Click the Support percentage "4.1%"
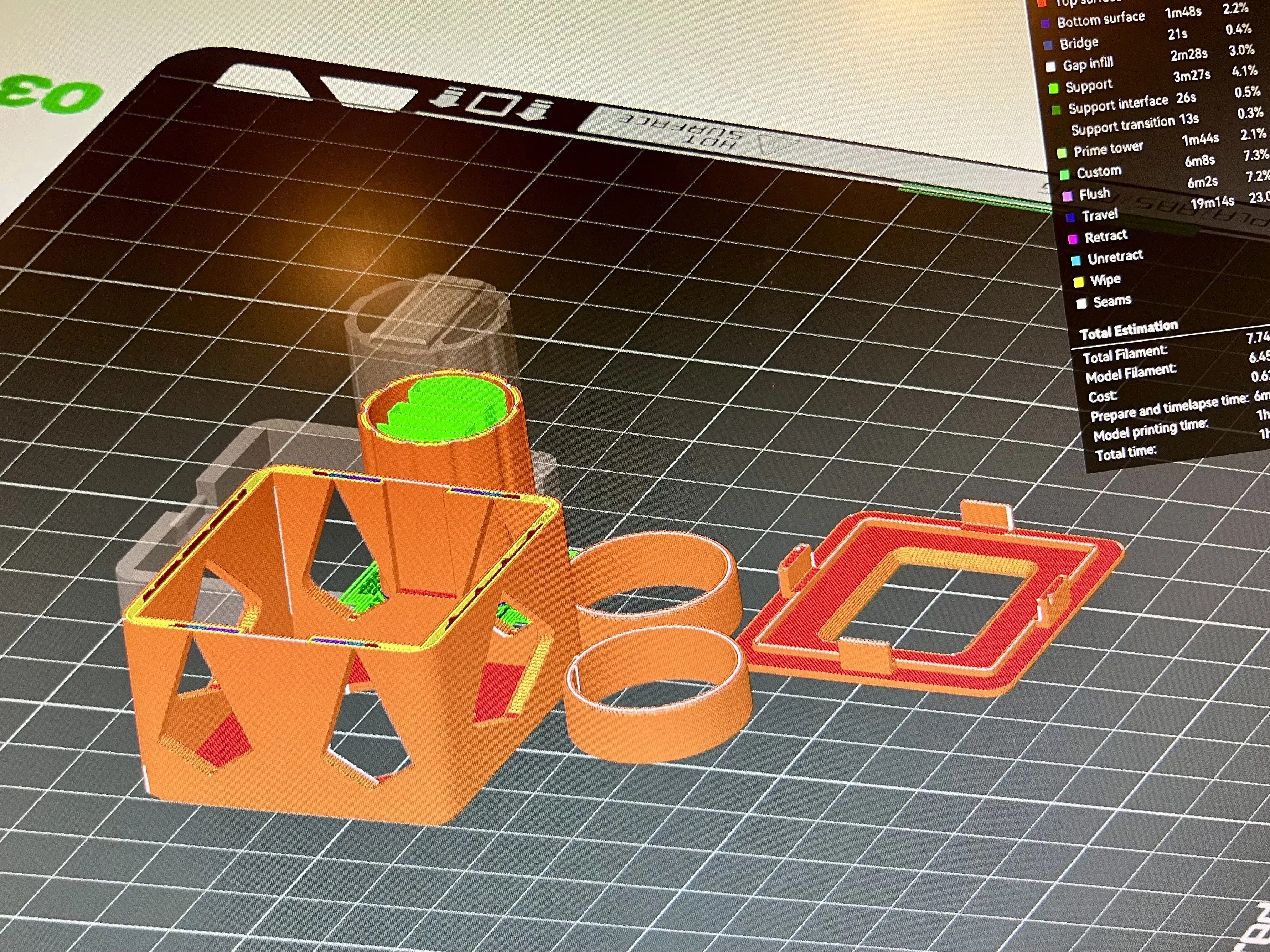 point(1244,71)
